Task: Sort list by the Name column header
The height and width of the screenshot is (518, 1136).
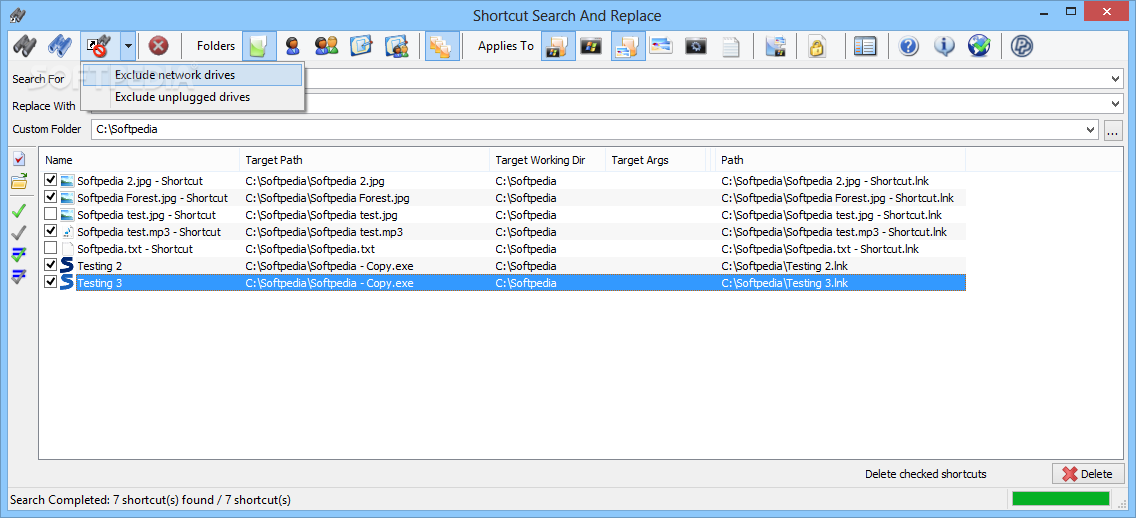Action: click(x=139, y=160)
